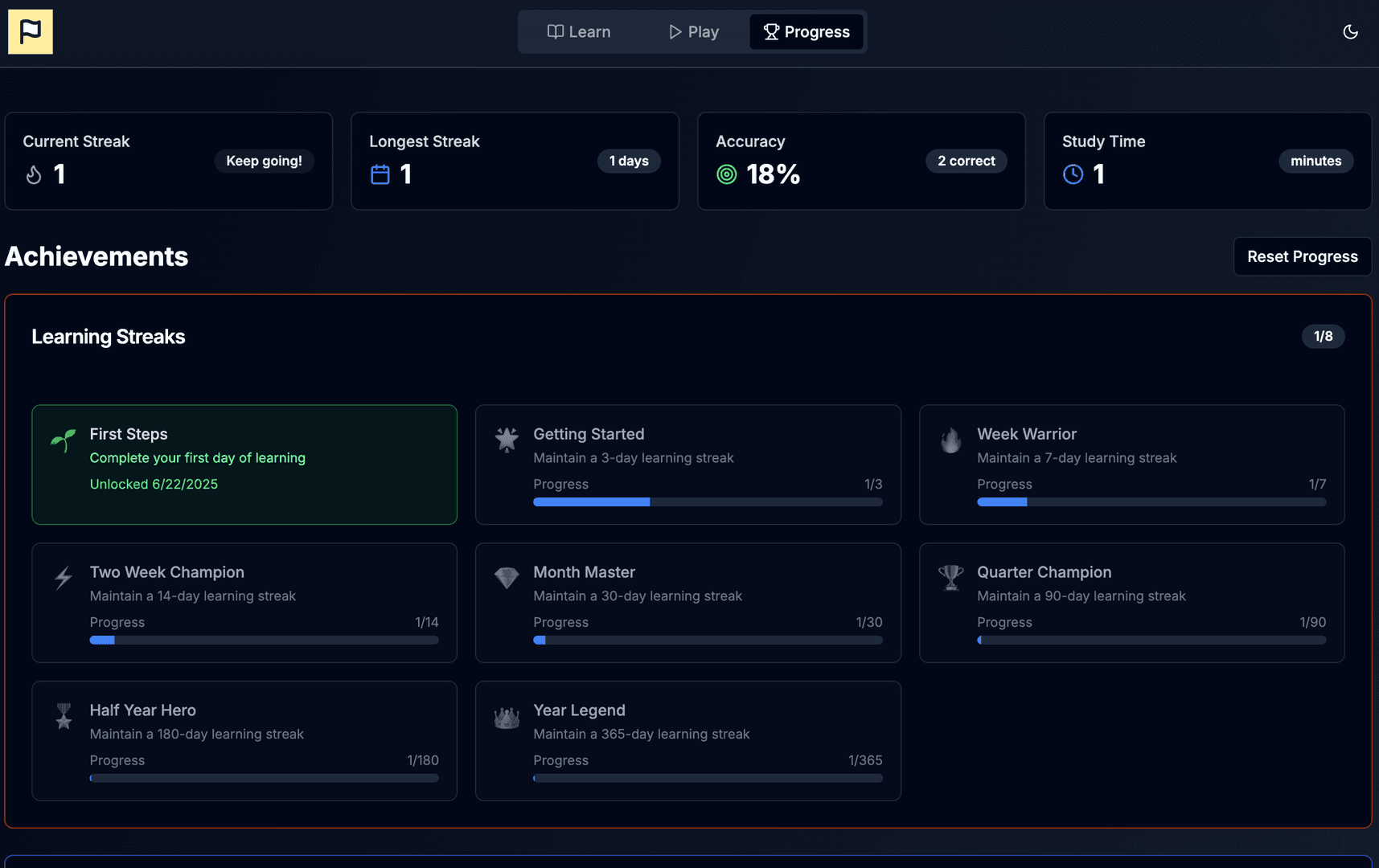Click the star icon on Getting Started

pyautogui.click(x=507, y=440)
